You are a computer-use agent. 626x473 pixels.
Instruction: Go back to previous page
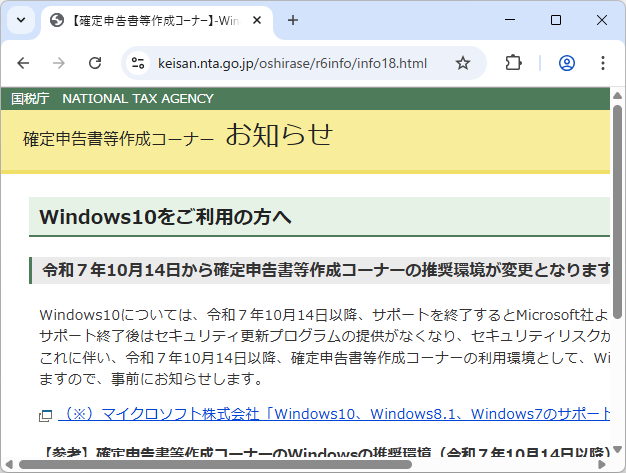click(23, 63)
